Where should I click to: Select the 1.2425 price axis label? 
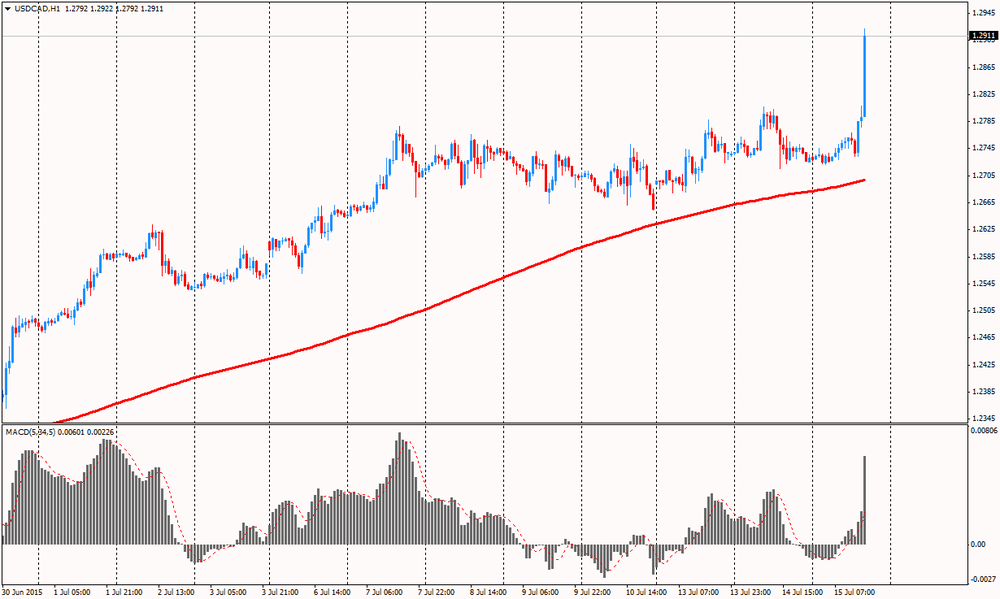pyautogui.click(x=984, y=365)
